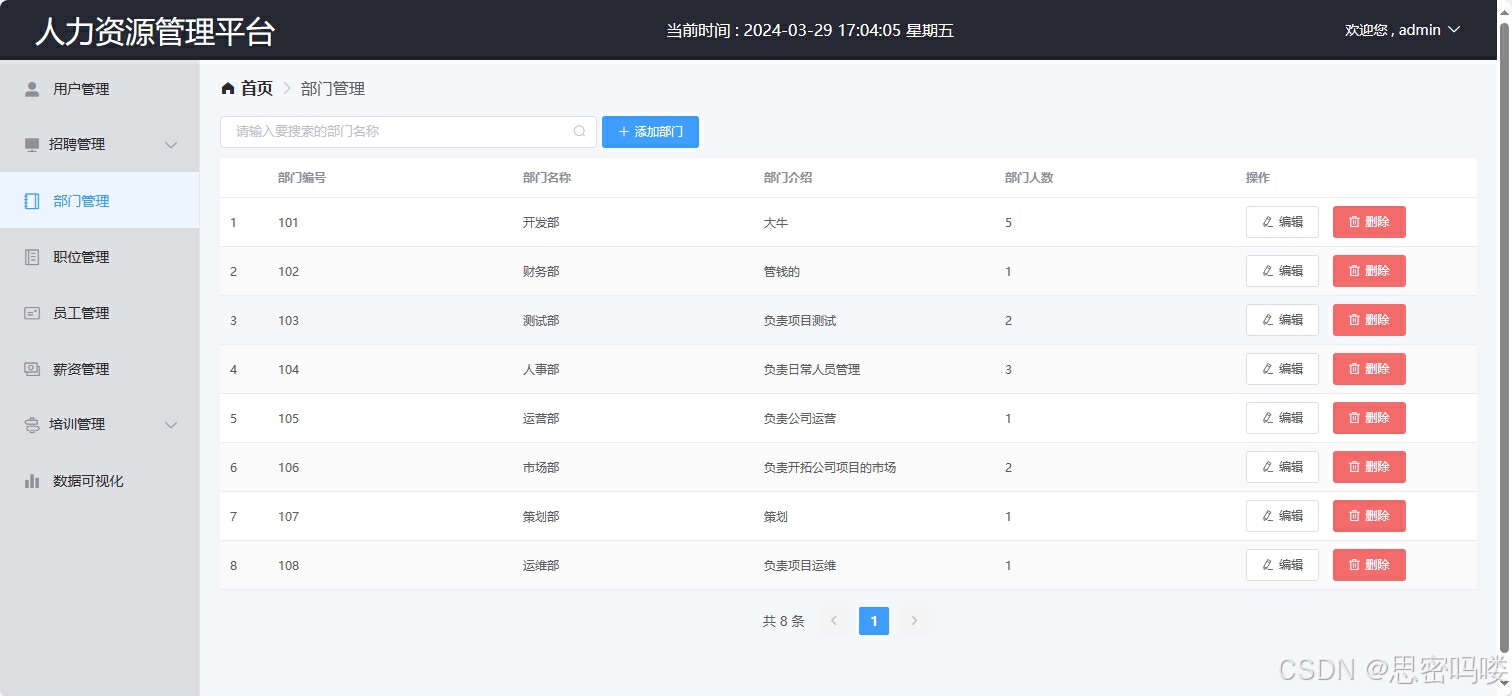Screen dimensions: 1512x696
Task: Open 薪资管理 menu item
Action: pyautogui.click(x=100, y=369)
